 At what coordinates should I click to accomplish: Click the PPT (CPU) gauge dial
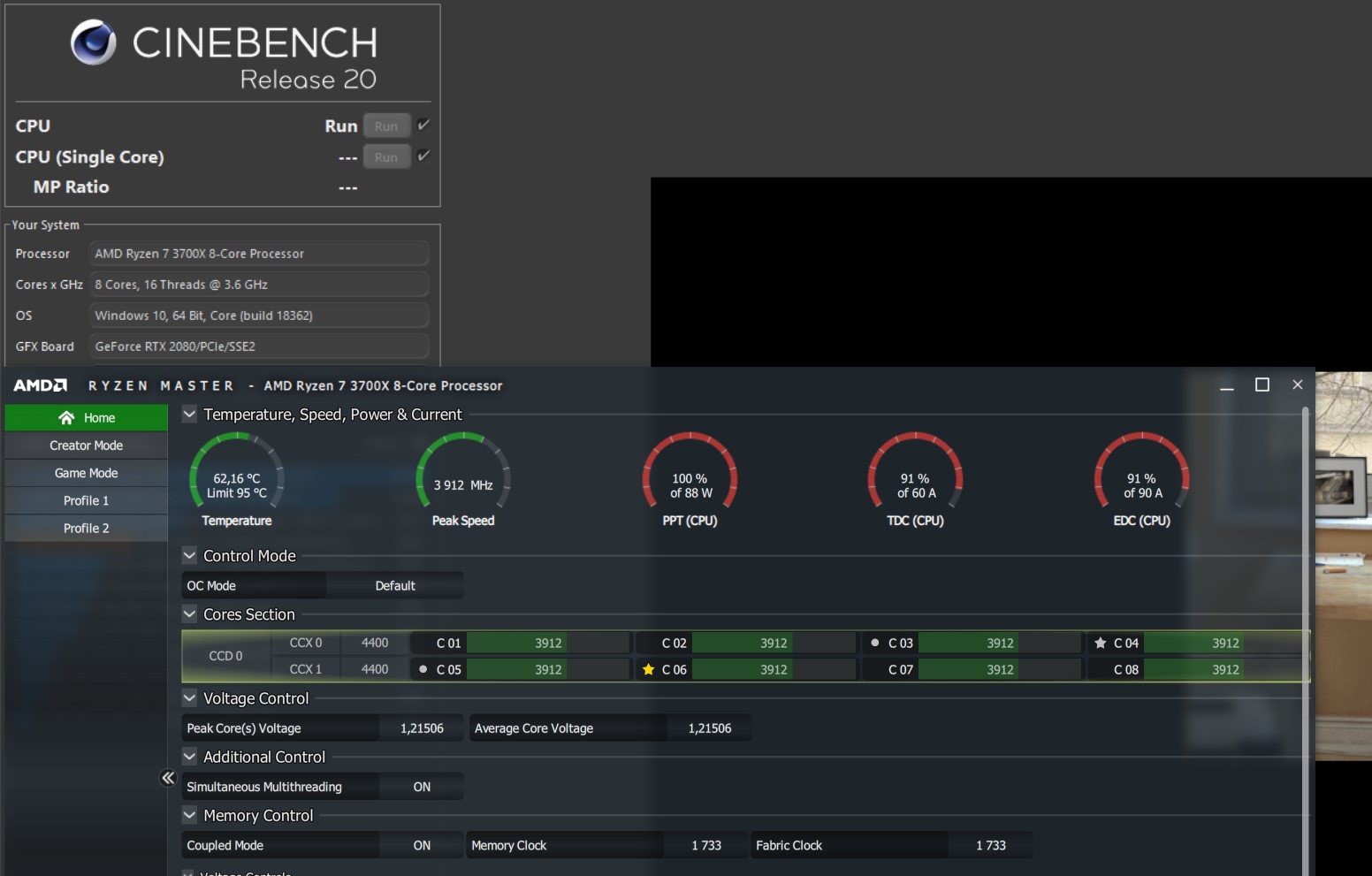(x=690, y=470)
